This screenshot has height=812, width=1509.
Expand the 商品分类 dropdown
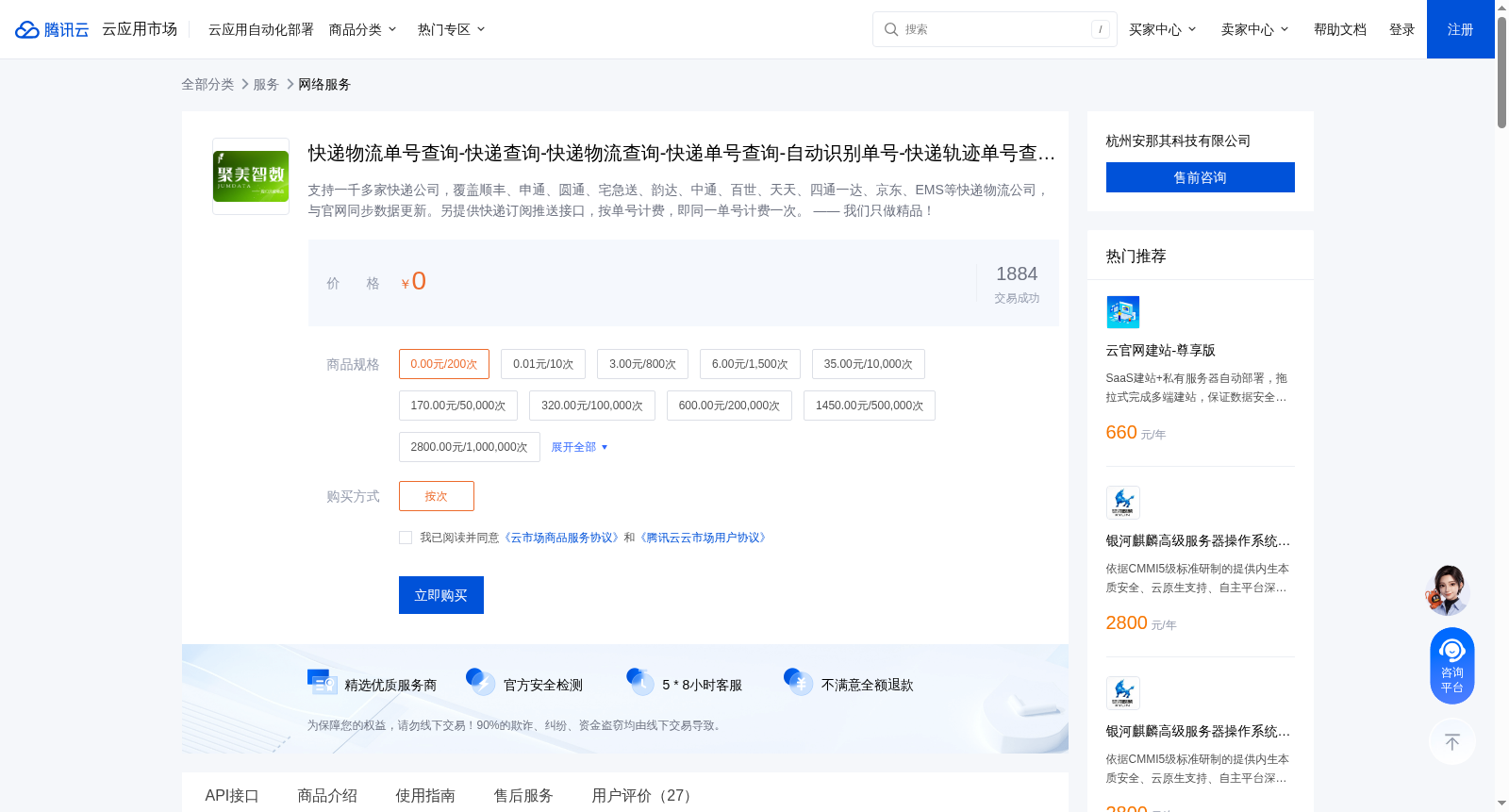click(x=363, y=29)
